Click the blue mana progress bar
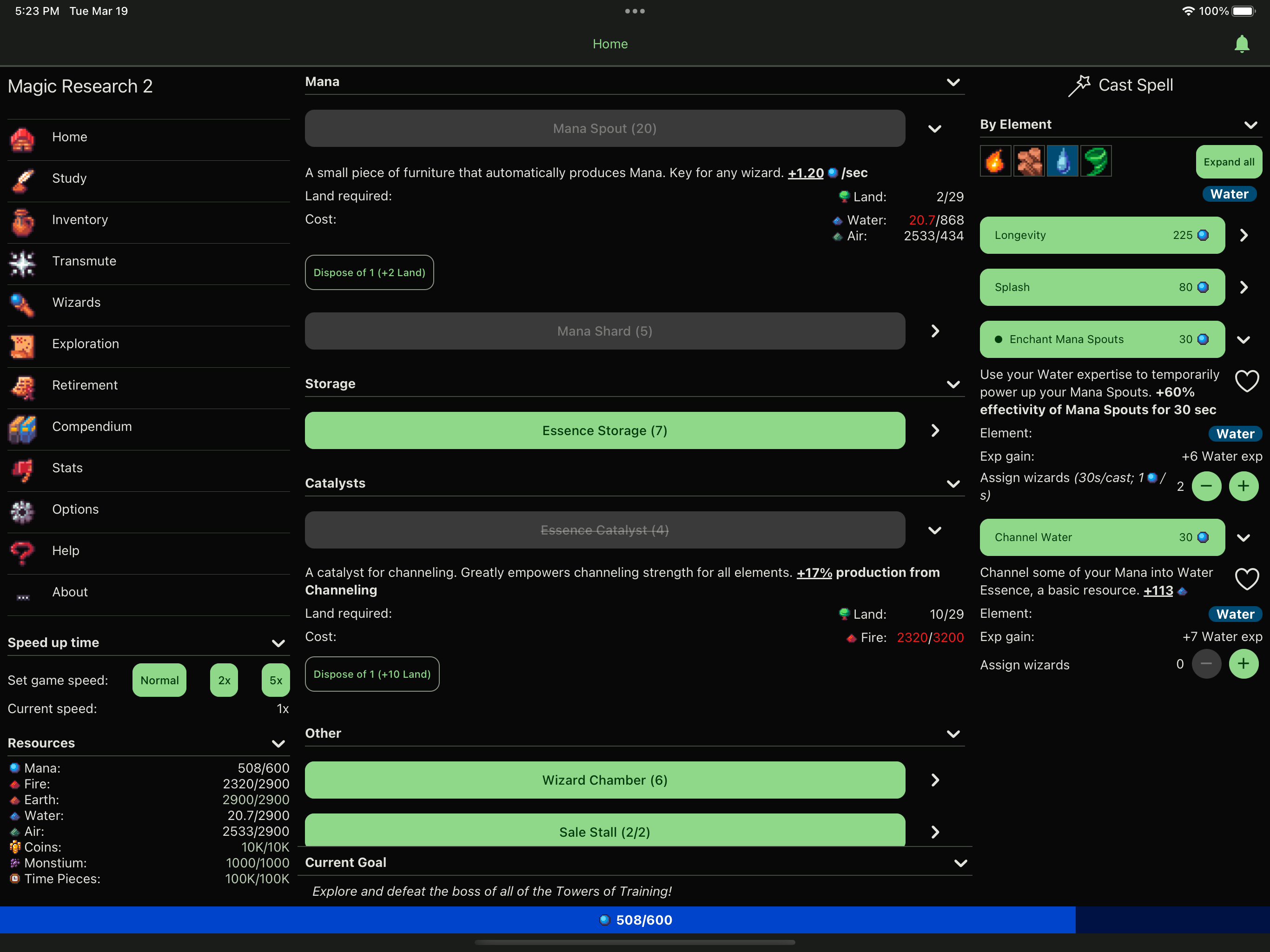The image size is (1270, 952). click(635, 920)
